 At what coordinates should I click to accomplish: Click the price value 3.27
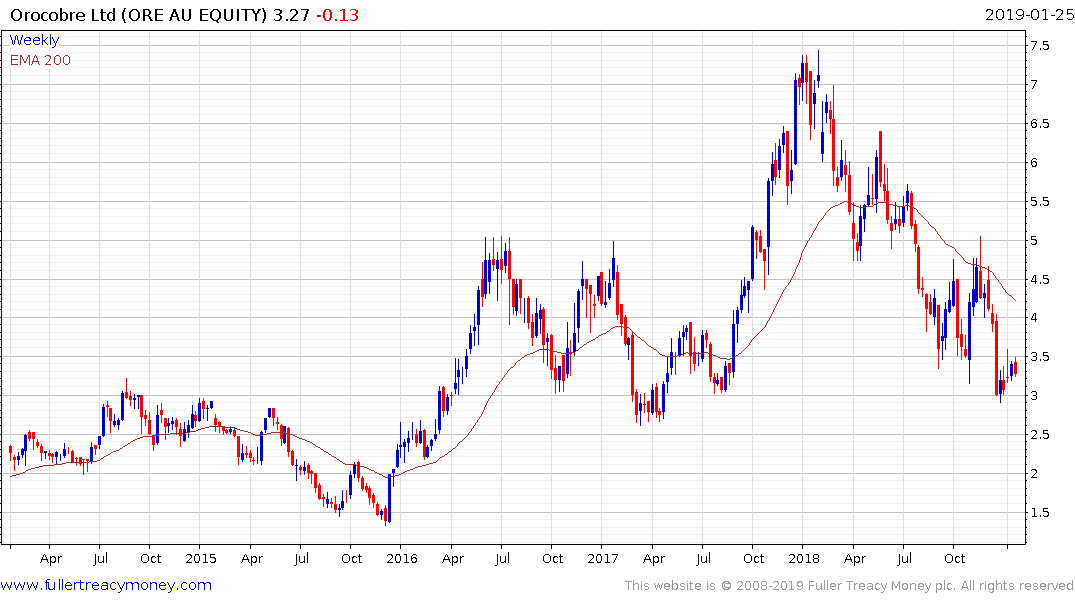pyautogui.click(x=291, y=14)
